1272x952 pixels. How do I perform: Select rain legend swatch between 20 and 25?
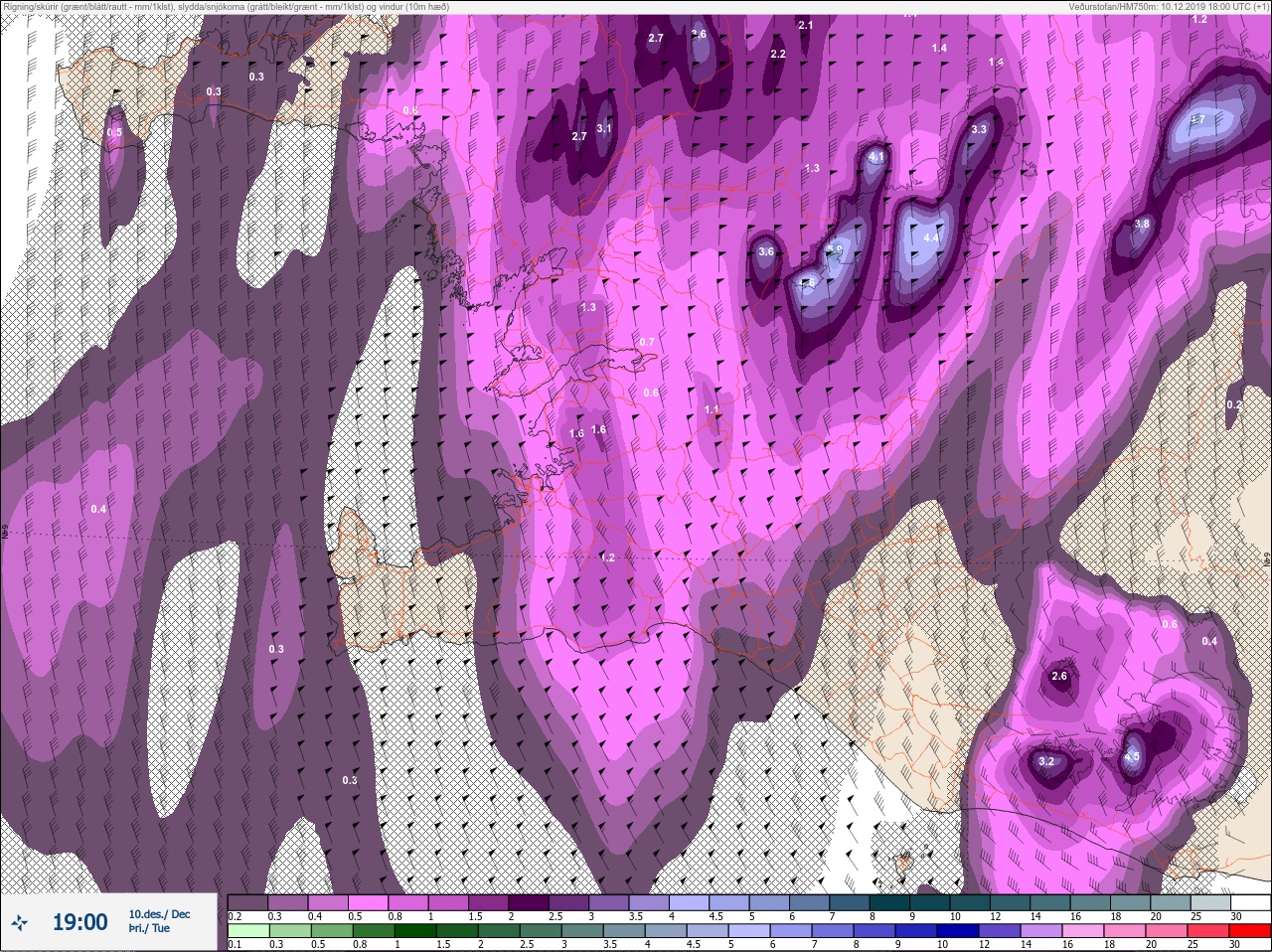(x=1167, y=931)
